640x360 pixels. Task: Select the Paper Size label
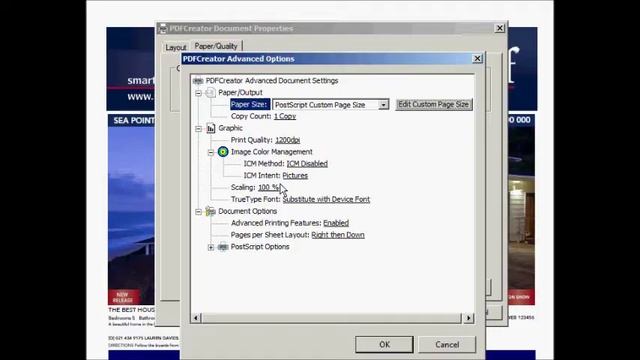coord(249,104)
